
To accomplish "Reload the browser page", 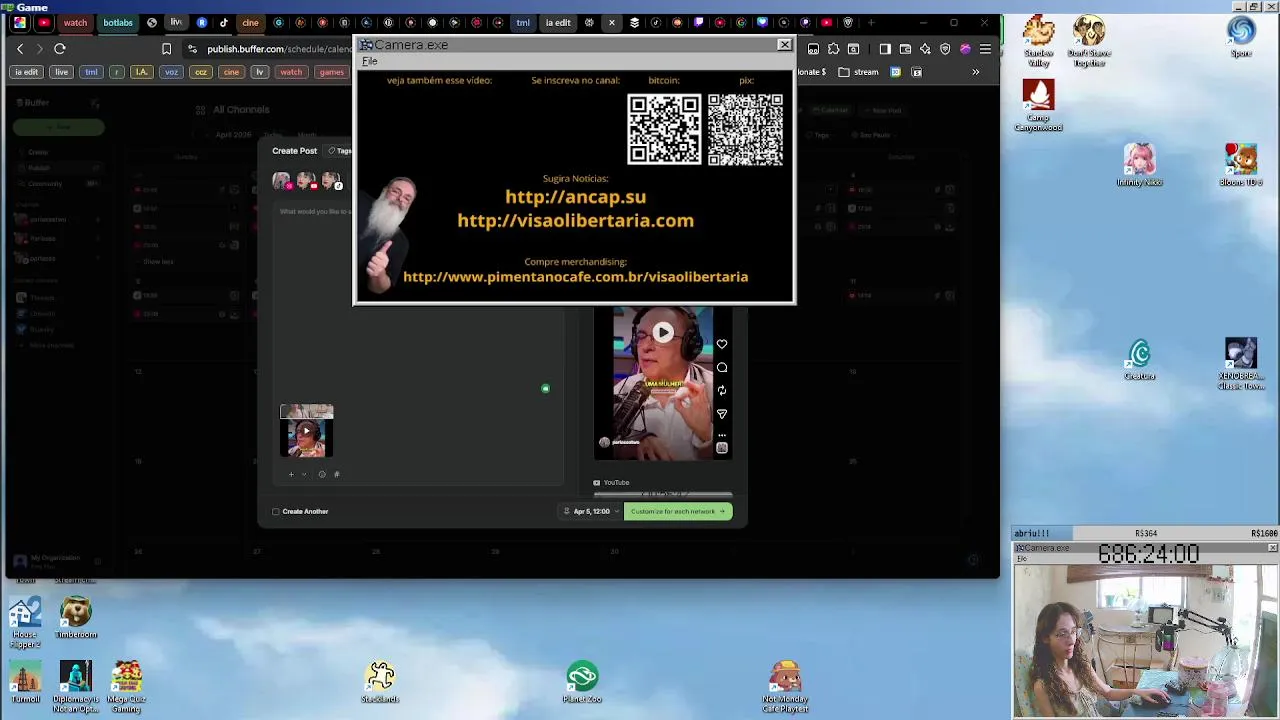I will coord(60,48).
